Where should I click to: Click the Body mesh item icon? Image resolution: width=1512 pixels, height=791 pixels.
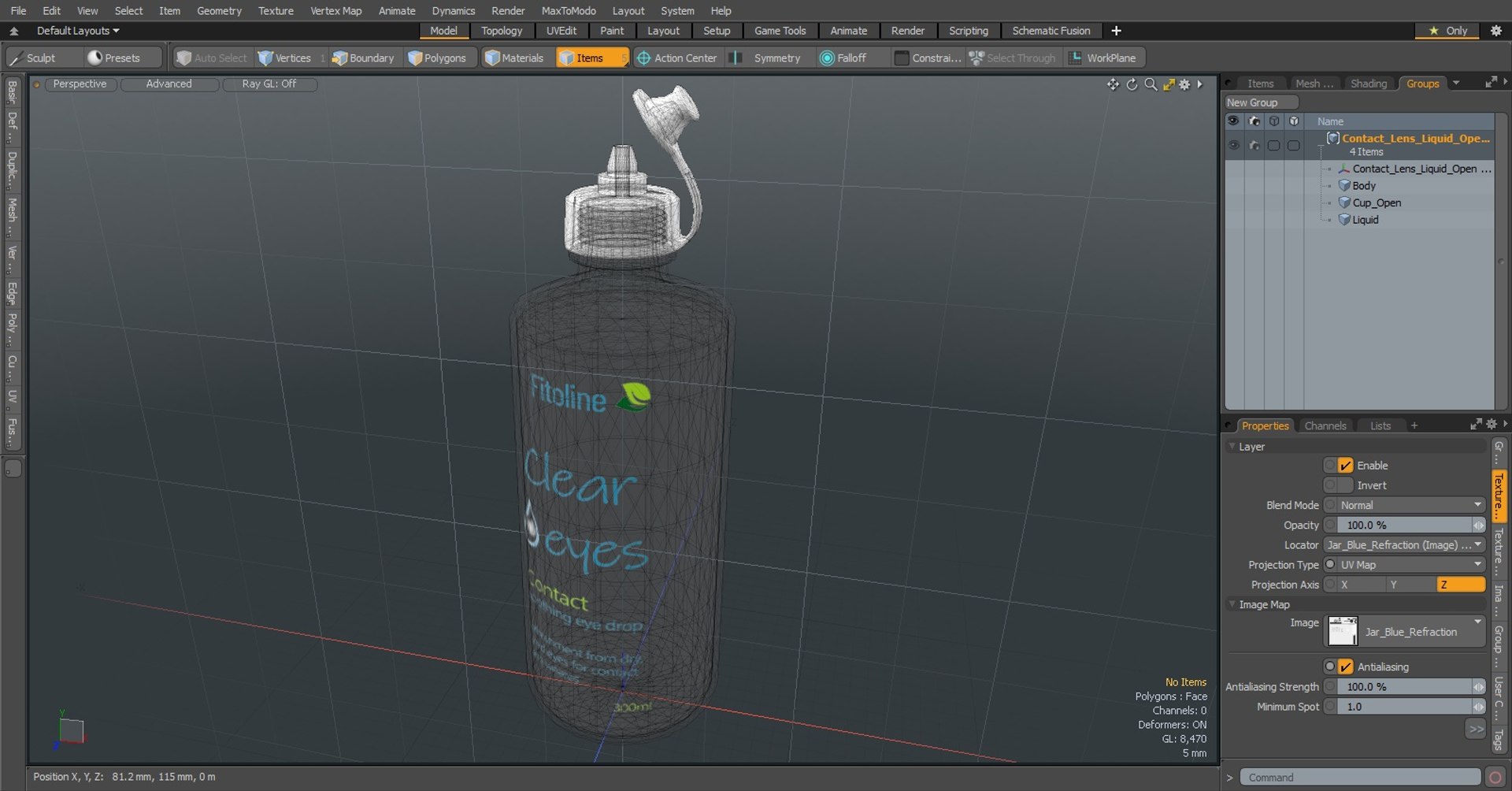1344,186
